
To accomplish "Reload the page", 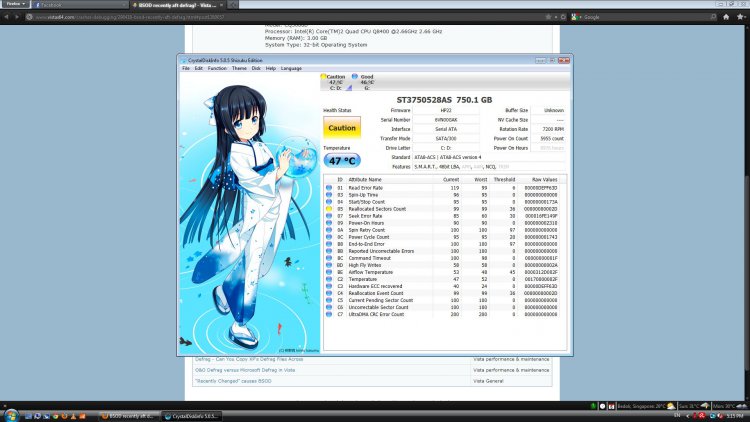I will 563,17.
